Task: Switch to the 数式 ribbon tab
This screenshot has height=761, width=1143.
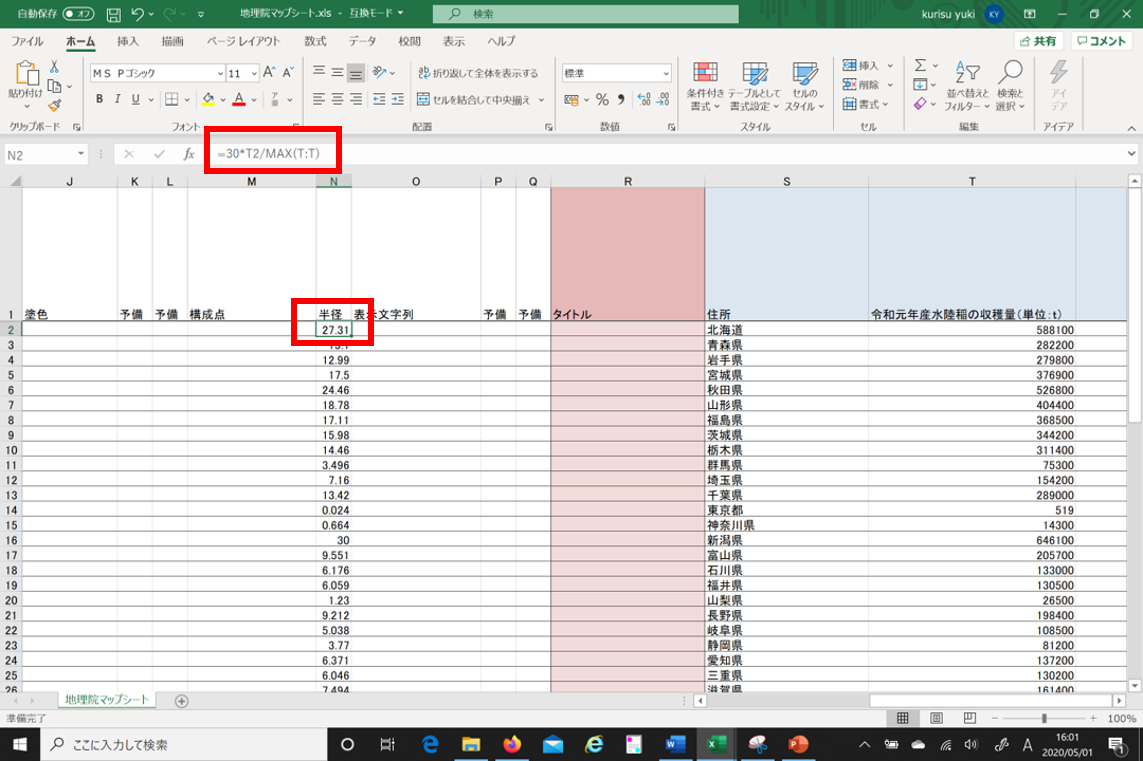Action: (x=315, y=41)
